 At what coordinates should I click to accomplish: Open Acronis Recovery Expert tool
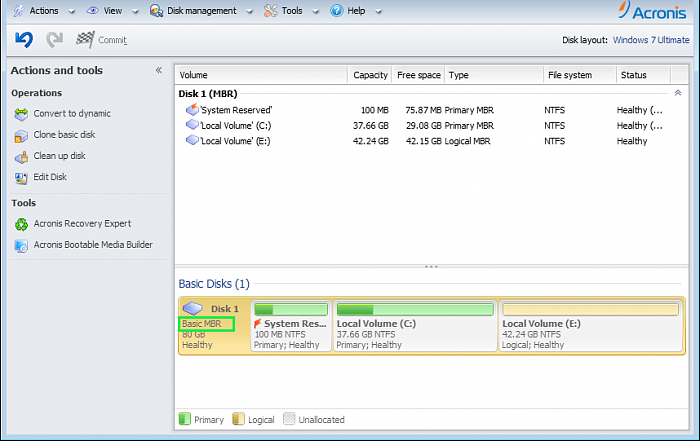(82, 224)
